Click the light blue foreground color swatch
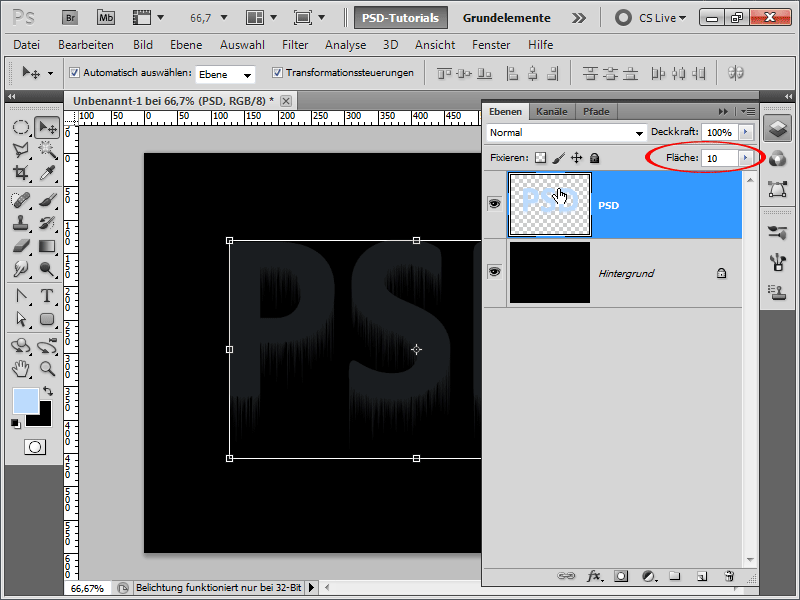 click(x=26, y=401)
